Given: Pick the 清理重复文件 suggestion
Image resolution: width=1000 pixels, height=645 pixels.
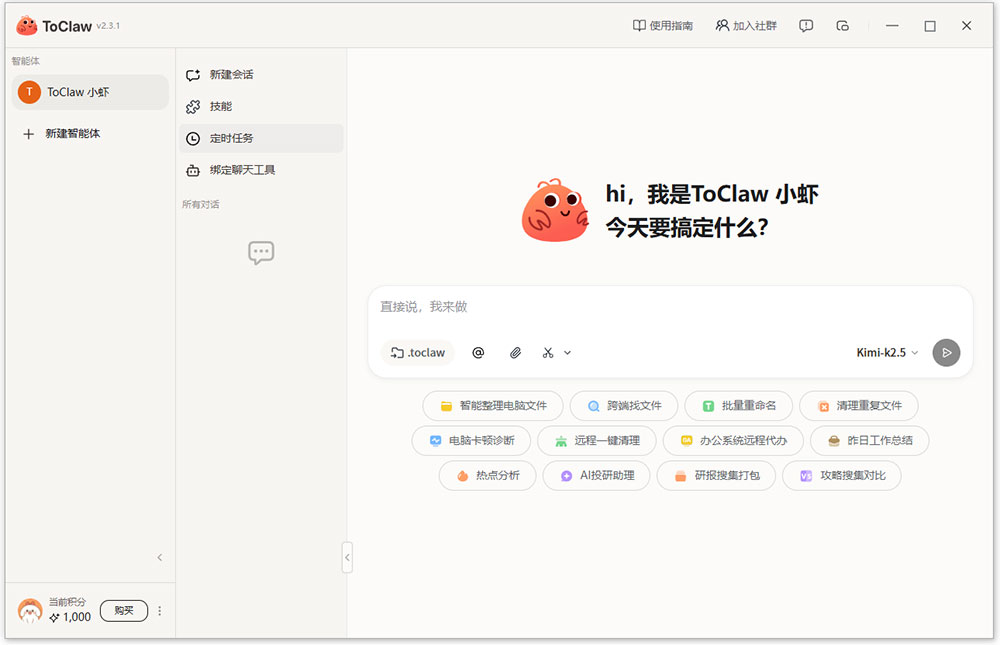Looking at the screenshot, I should tap(859, 406).
